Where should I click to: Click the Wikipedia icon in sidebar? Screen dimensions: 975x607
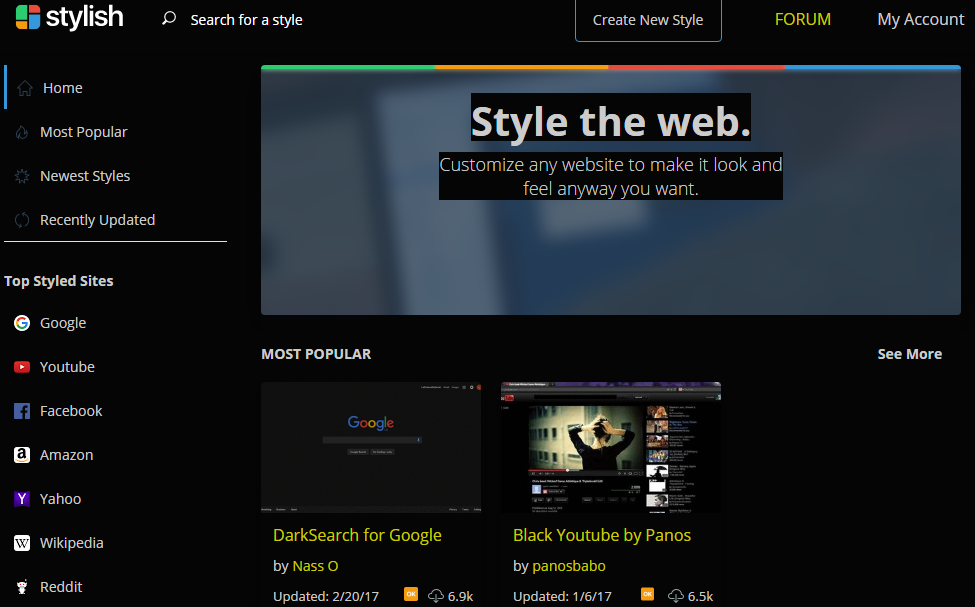click(22, 543)
